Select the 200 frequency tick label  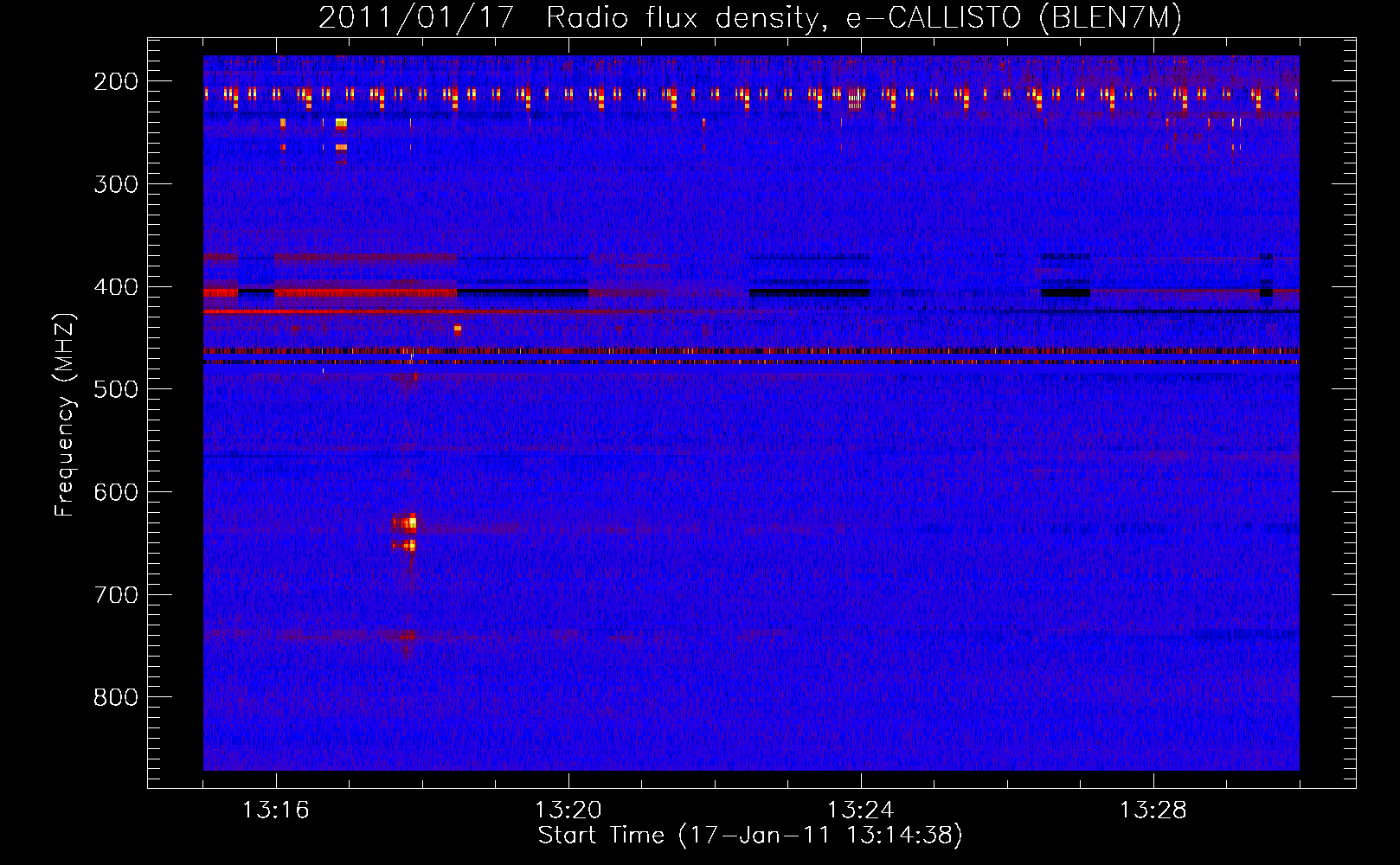click(x=116, y=81)
